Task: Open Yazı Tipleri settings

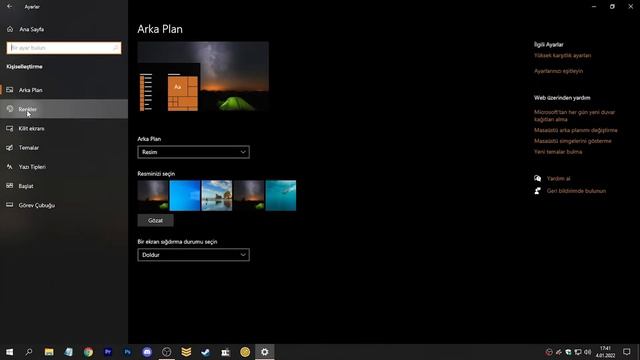Action: [x=64, y=167]
